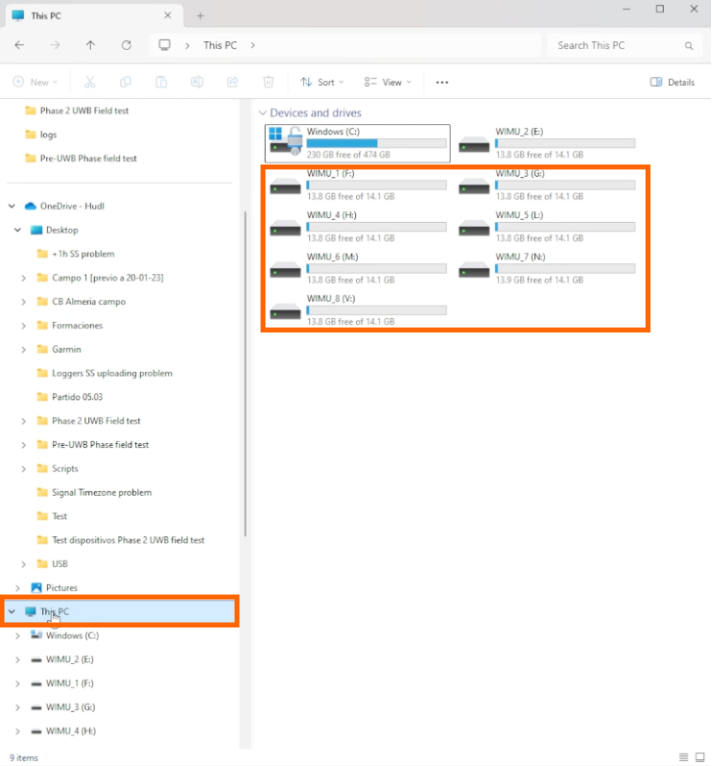Open the WIMU_4 (H:) drive tile
The height and width of the screenshot is (766, 712).
(358, 227)
